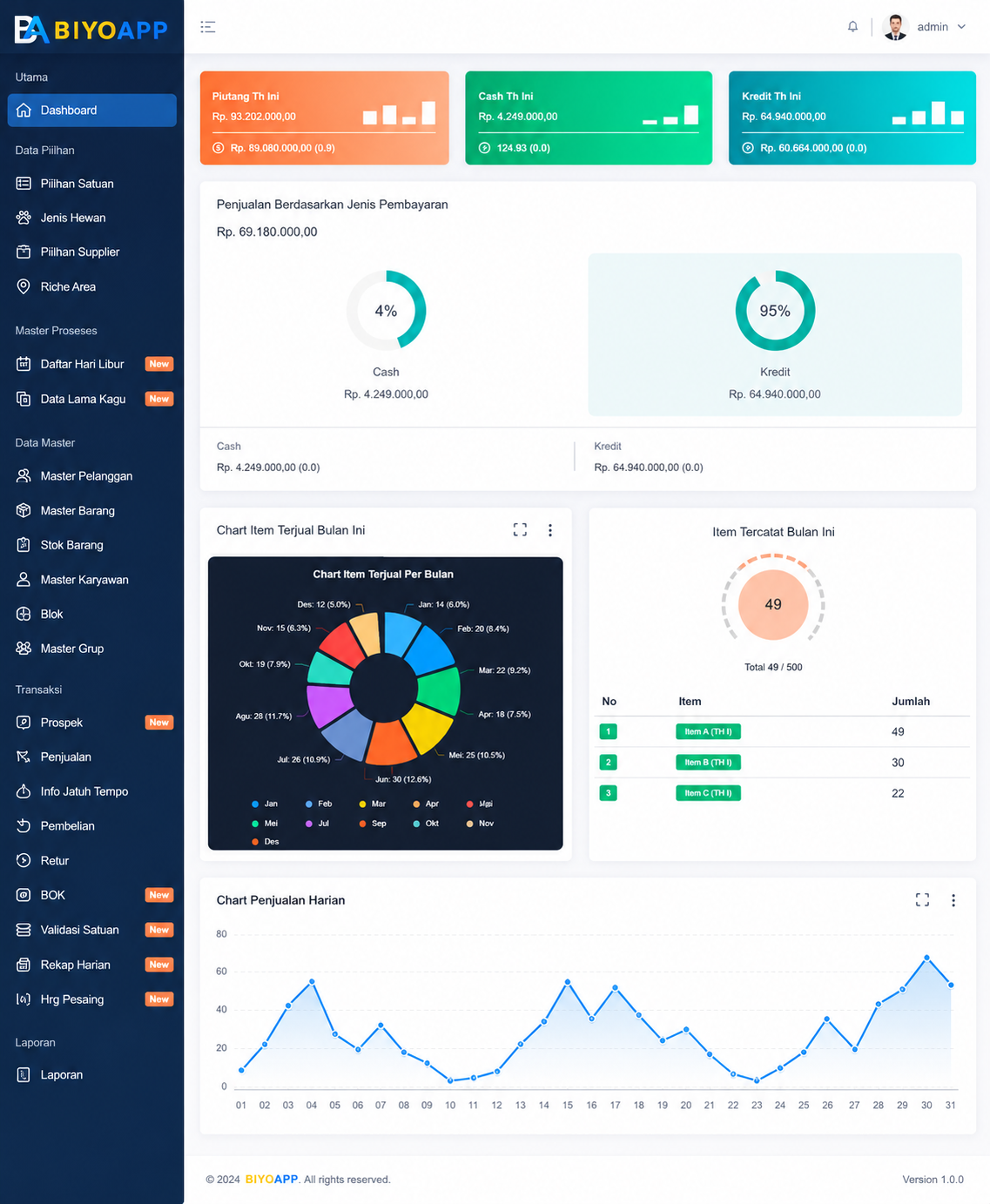Click the Riche Area map pin icon
990x1204 pixels.
click(24, 286)
